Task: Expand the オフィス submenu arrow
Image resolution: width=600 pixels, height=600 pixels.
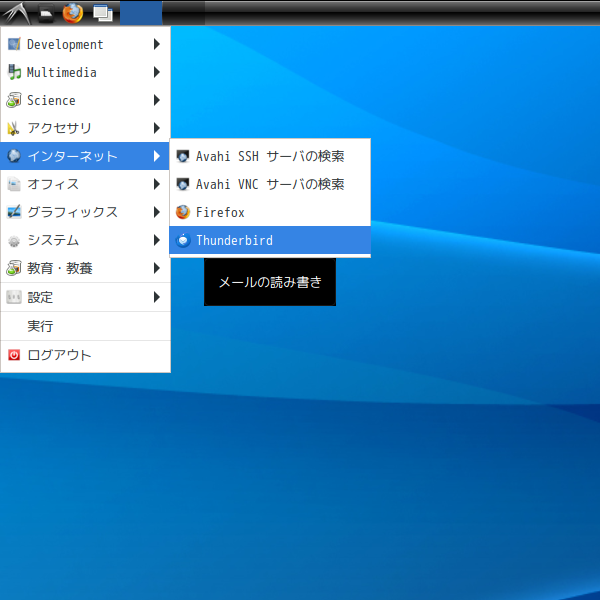Action: tap(157, 184)
